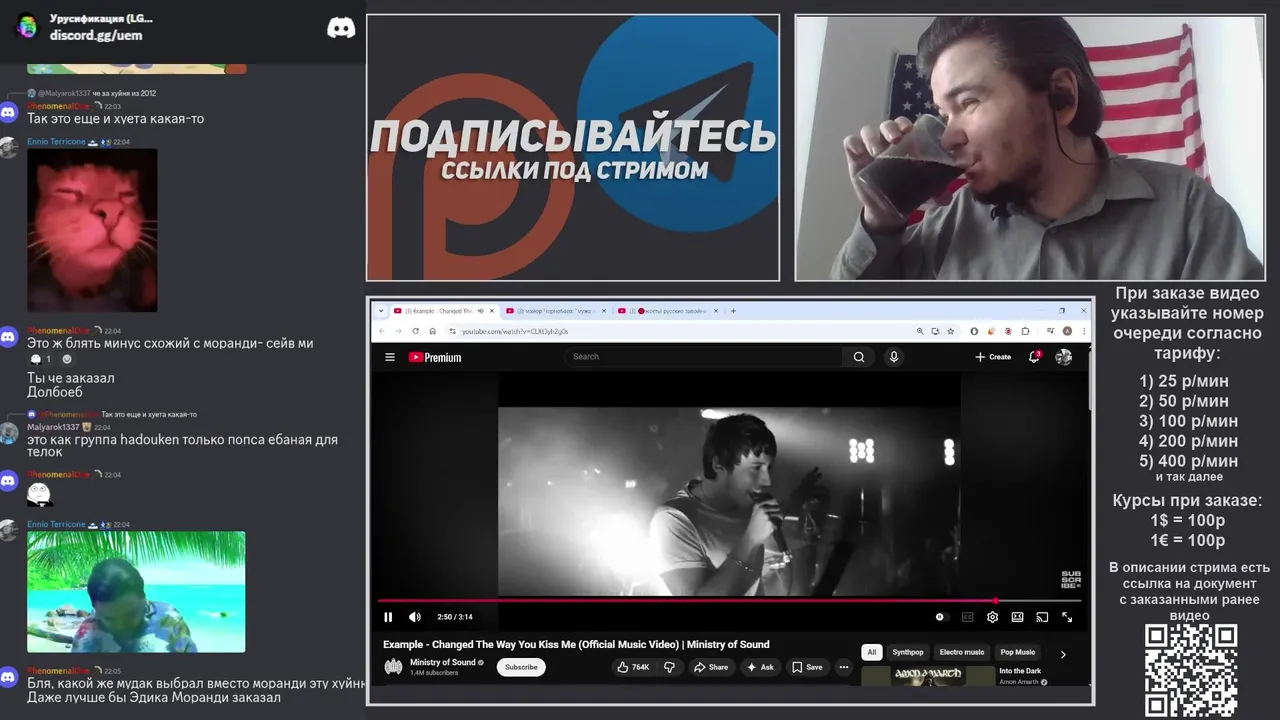
Task: Click the Ennio Terricone username at 22:04 above cat
Action: 56,142
